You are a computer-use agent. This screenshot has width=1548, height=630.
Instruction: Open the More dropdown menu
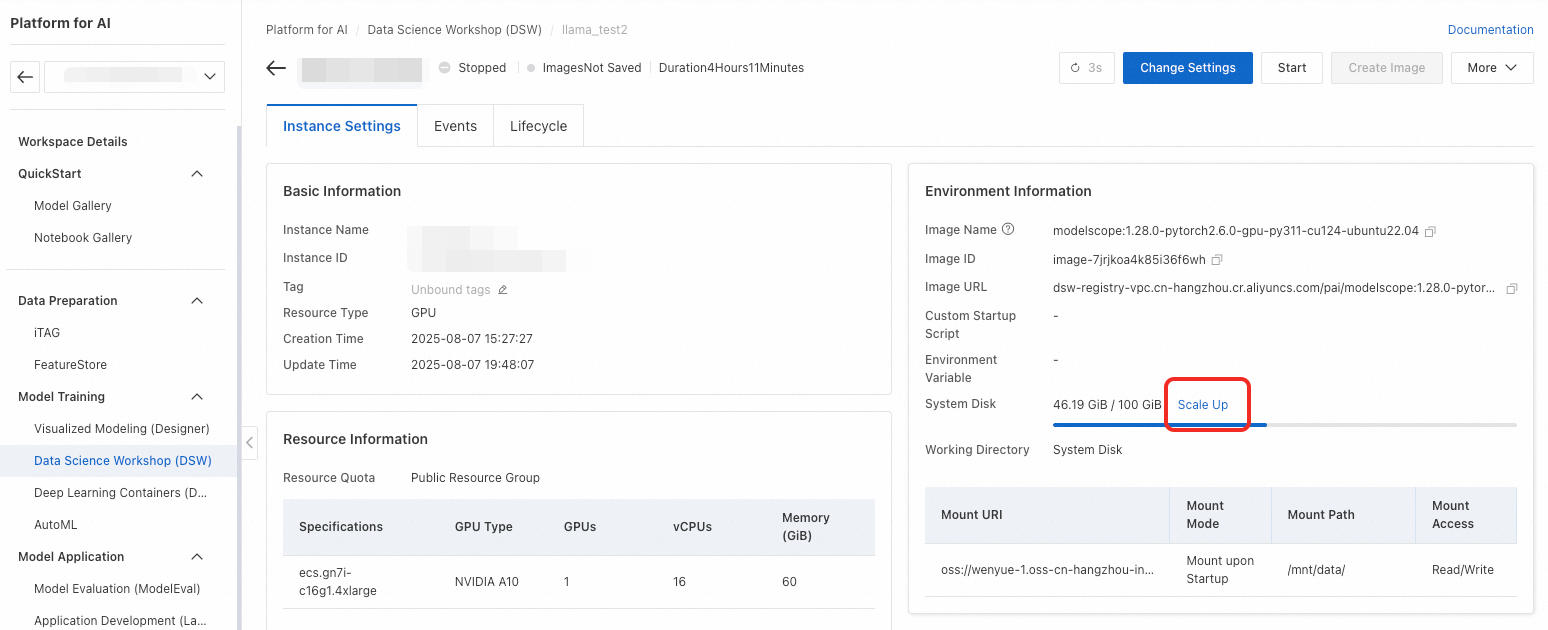[1491, 68]
